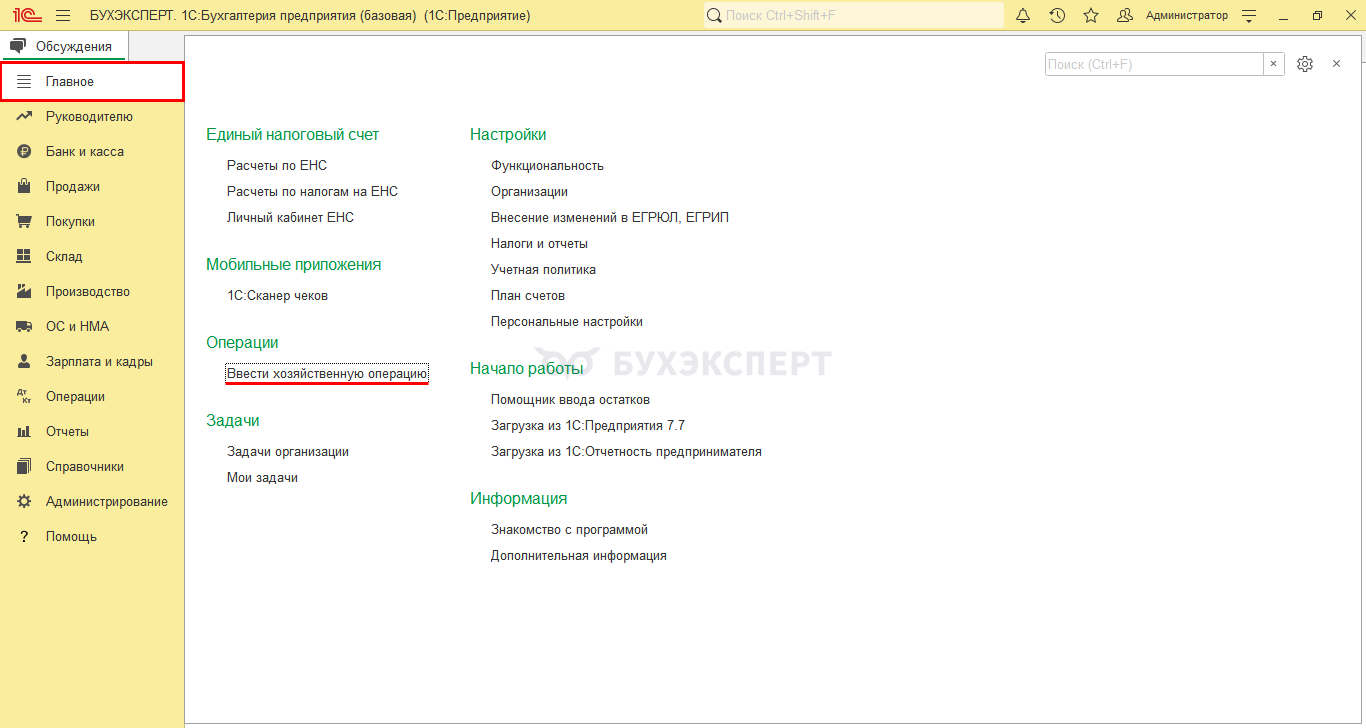Click the Администрирование gear icon

tap(25, 502)
